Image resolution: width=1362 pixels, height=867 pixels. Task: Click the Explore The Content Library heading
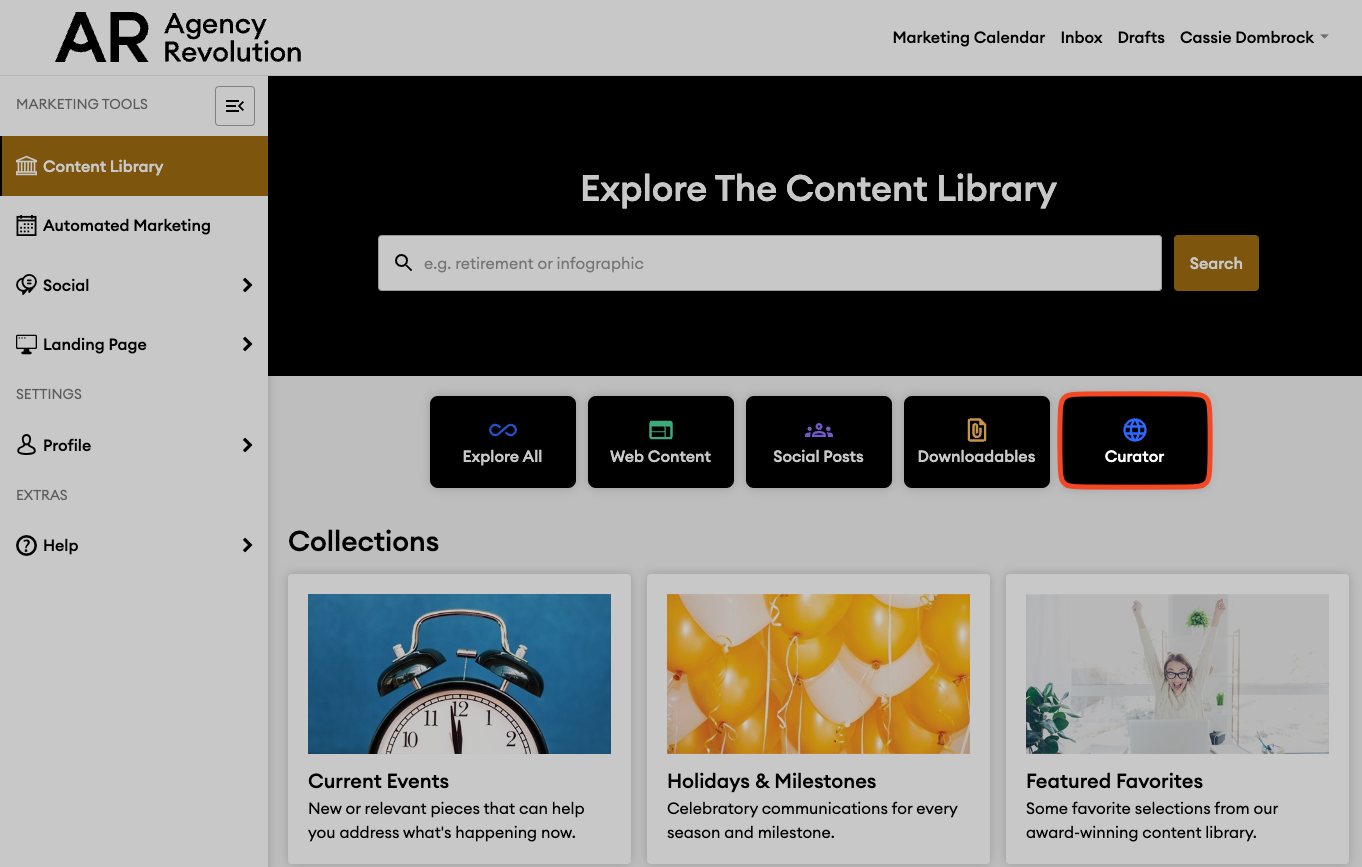click(819, 189)
